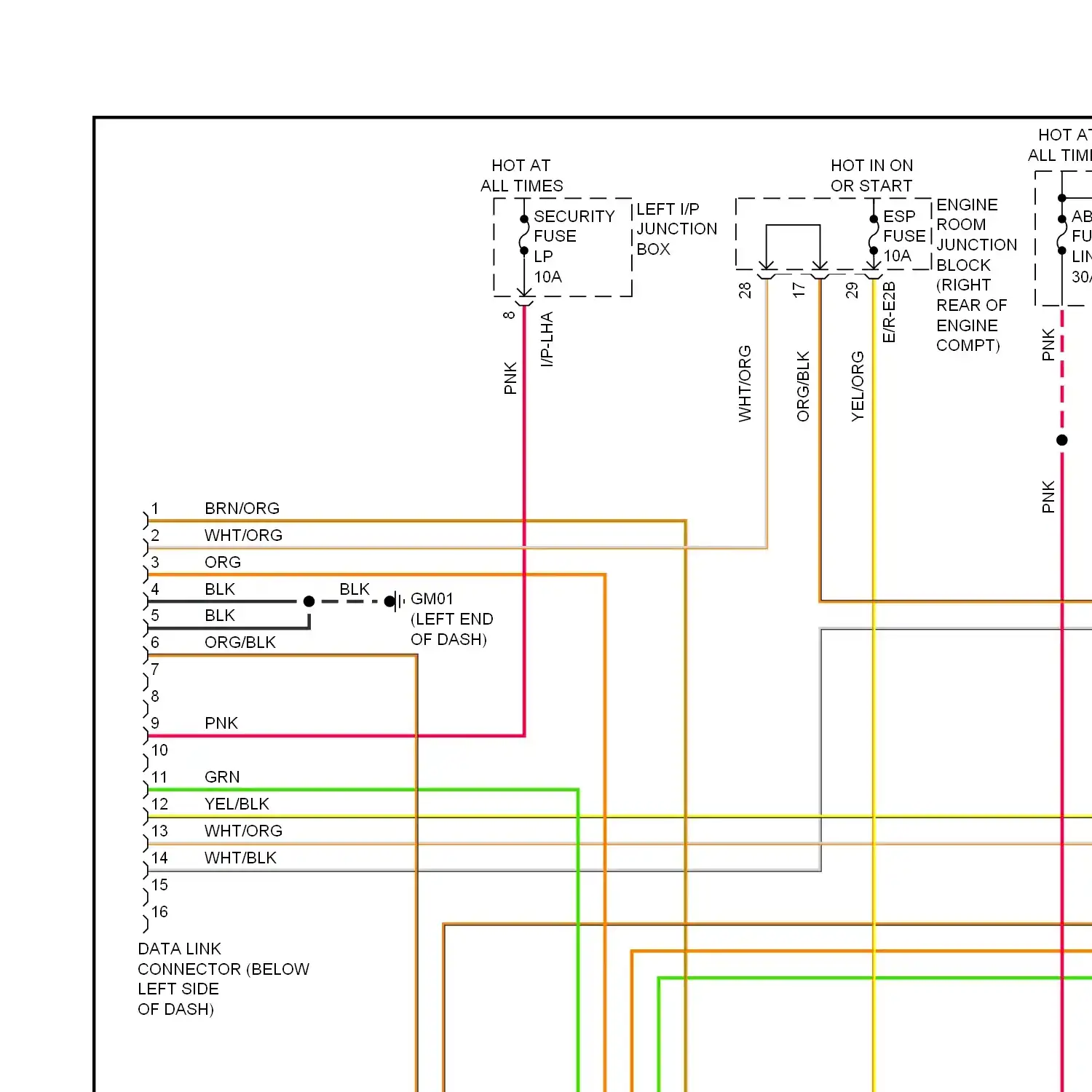
Task: Click the vertical PNK label beside I/P-LHA
Action: (510, 379)
